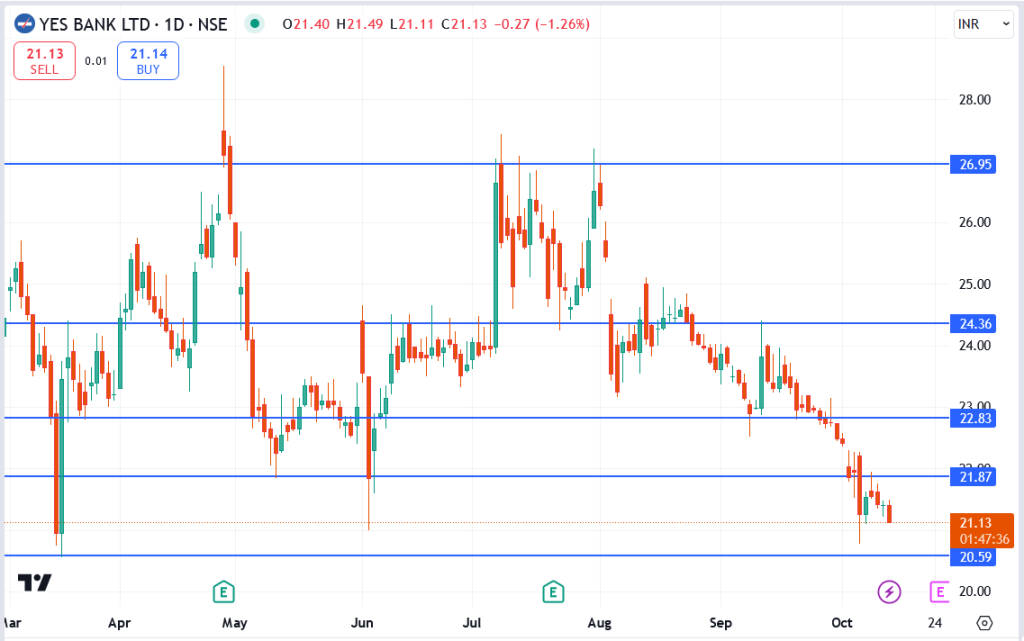Open the July earnings E marker
This screenshot has height=641, width=1024.
tap(553, 593)
